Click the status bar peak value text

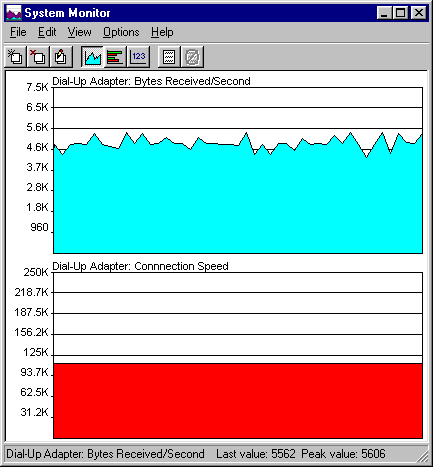[x=343, y=454]
